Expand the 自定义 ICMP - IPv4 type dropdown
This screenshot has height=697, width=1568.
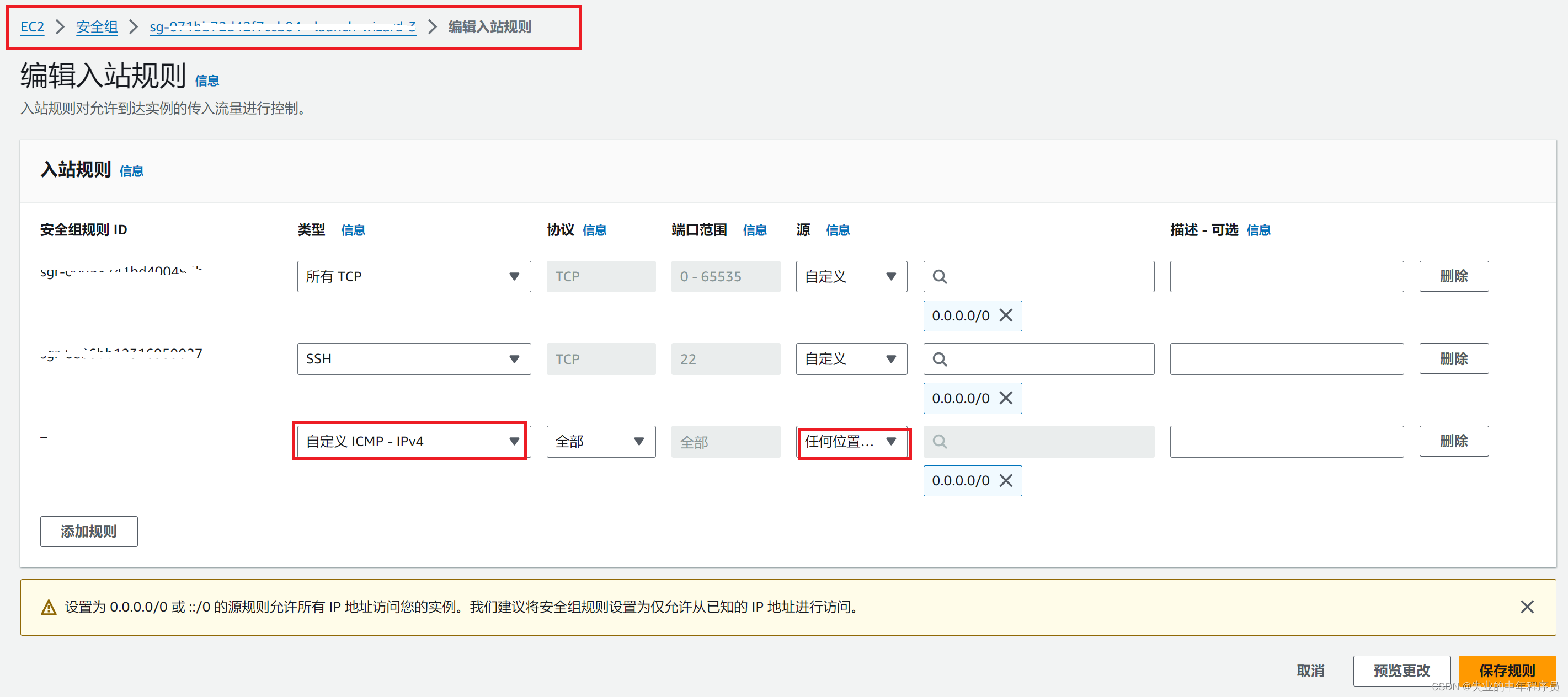tap(414, 442)
